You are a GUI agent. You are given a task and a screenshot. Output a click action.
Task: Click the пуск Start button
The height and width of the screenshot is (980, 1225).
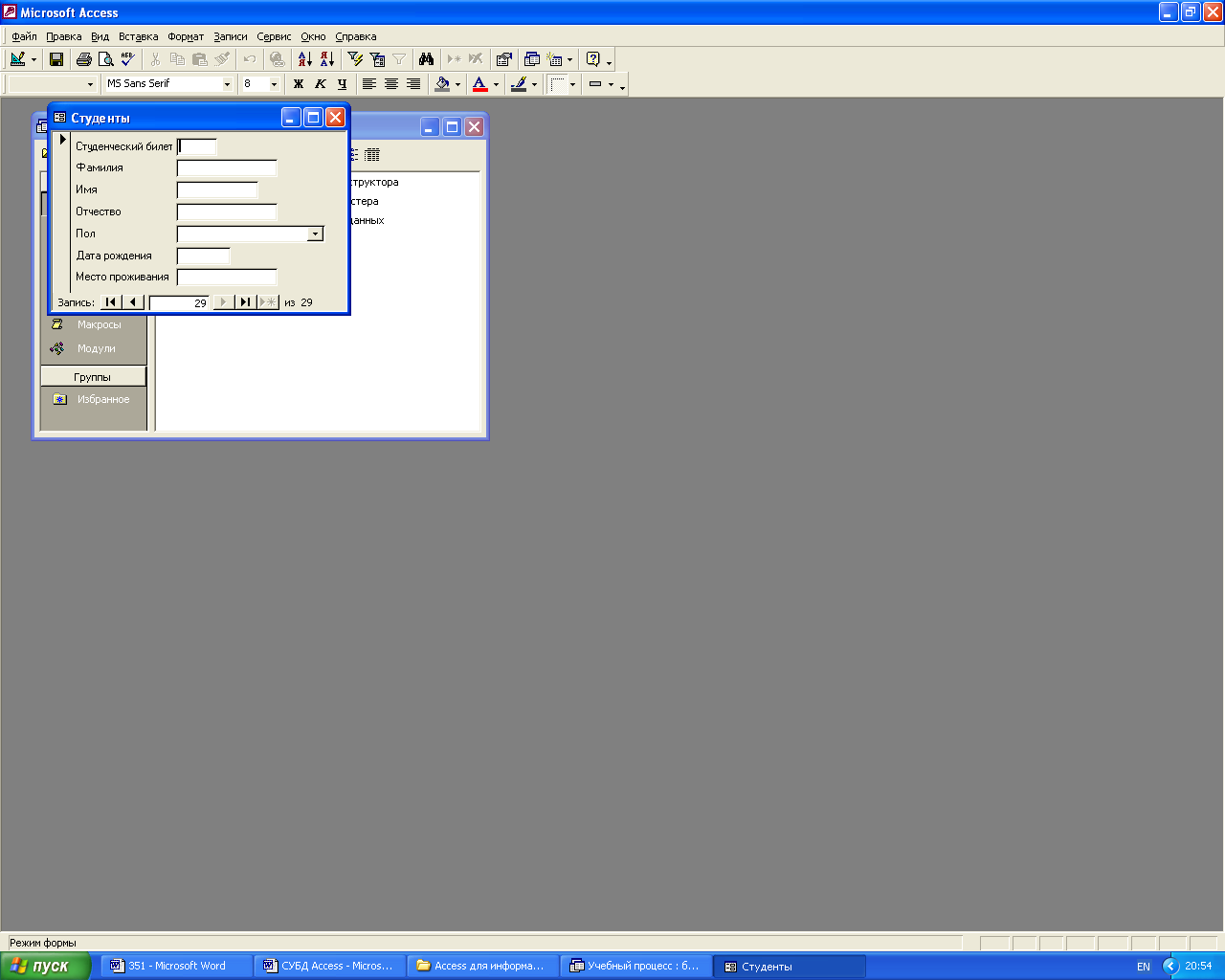(x=44, y=967)
